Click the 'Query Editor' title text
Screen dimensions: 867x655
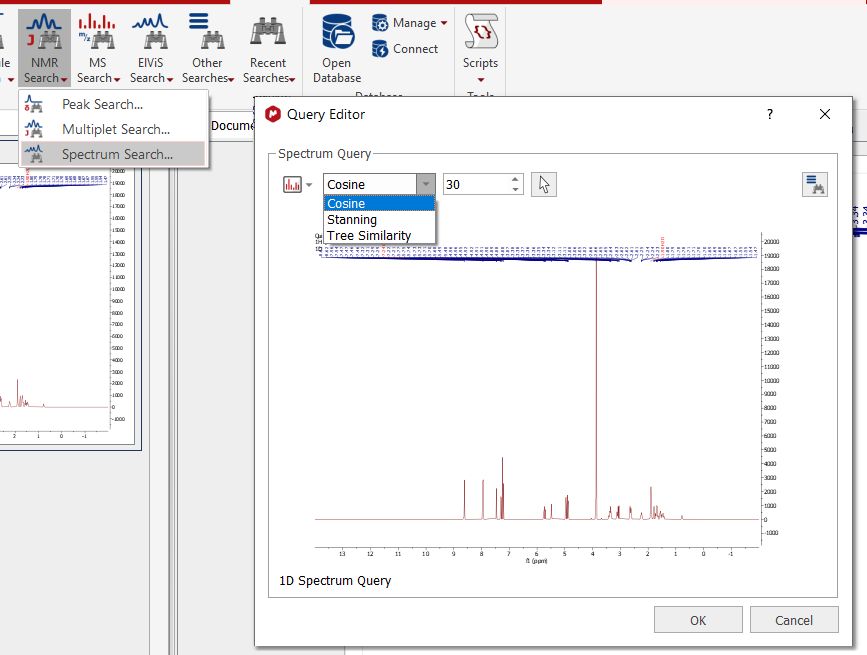click(326, 114)
